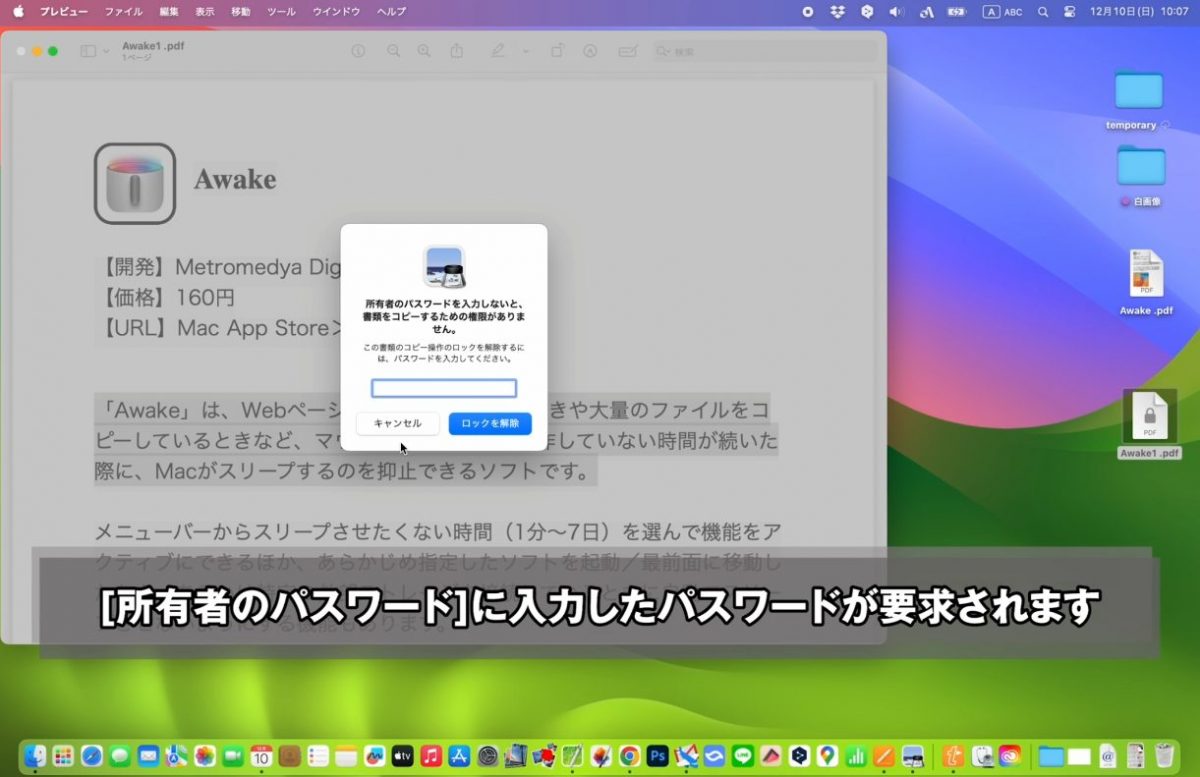Open Spotlight search magnifier

(x=1043, y=11)
